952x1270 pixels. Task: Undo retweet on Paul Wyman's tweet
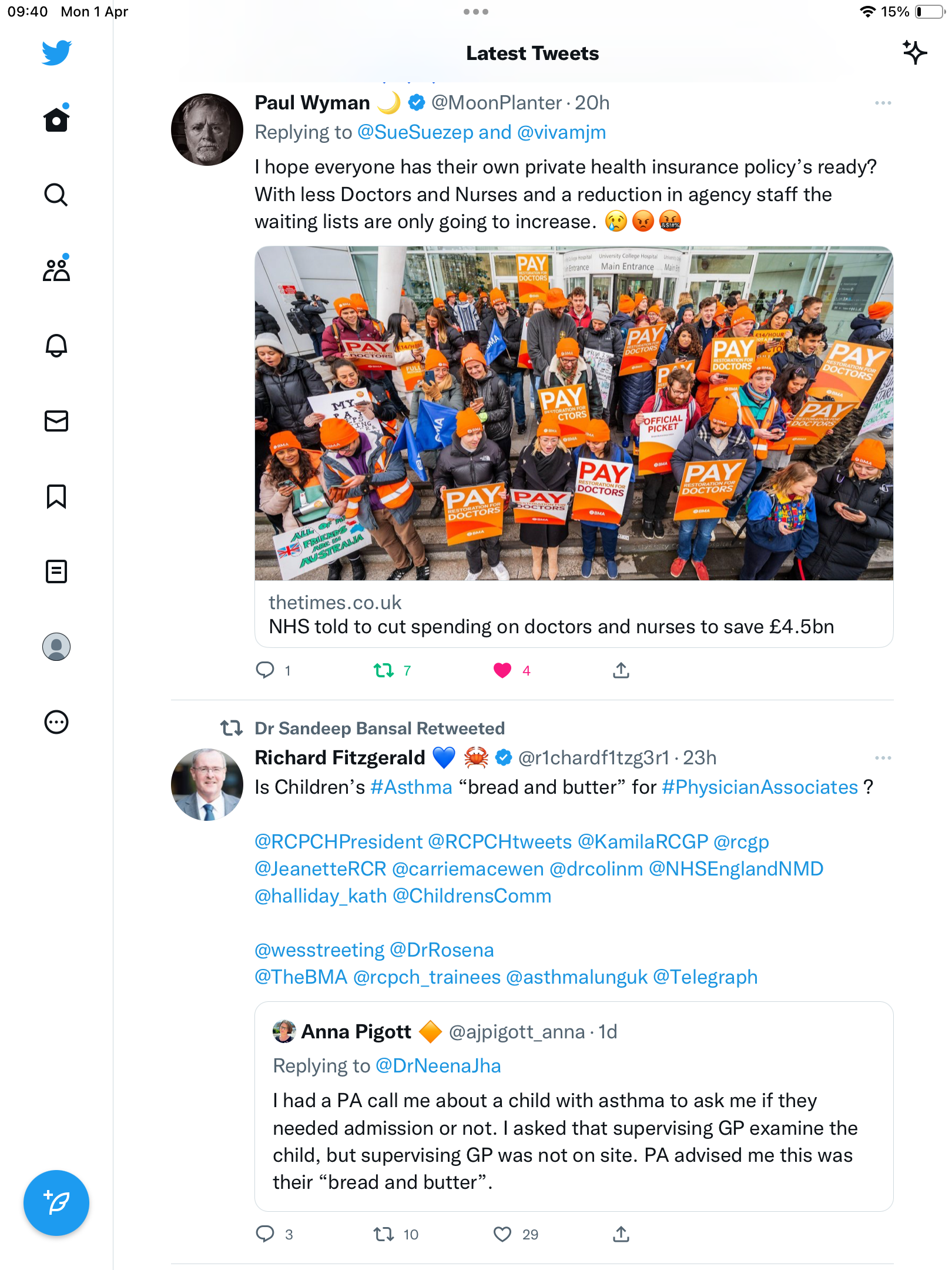pos(384,670)
